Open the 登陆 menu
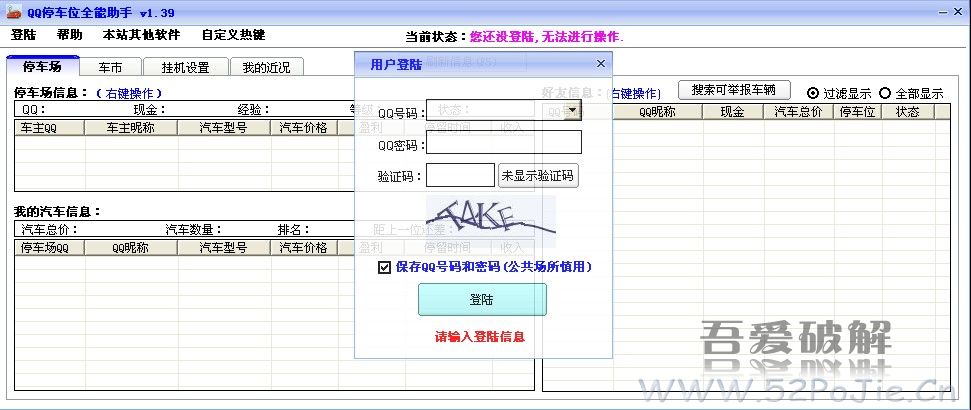The height and width of the screenshot is (410, 971). (x=24, y=35)
